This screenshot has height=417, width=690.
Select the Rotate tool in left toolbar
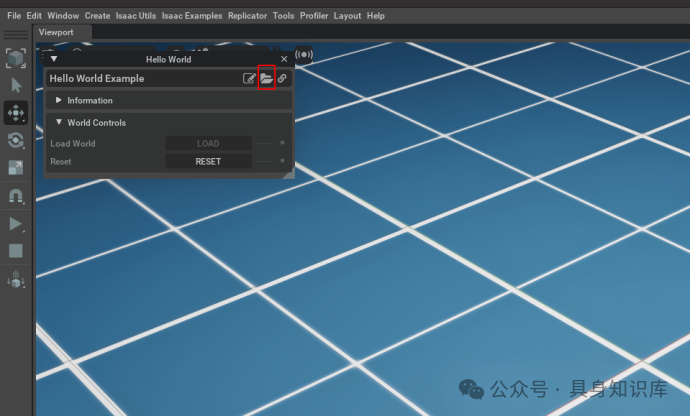coord(16,141)
